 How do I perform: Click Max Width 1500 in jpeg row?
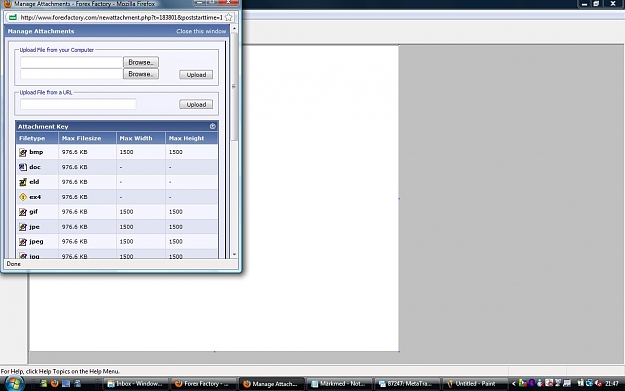126,242
